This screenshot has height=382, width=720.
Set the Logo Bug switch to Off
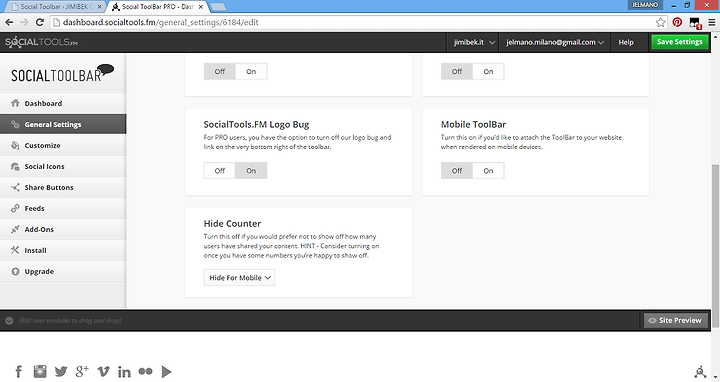pyautogui.click(x=219, y=170)
